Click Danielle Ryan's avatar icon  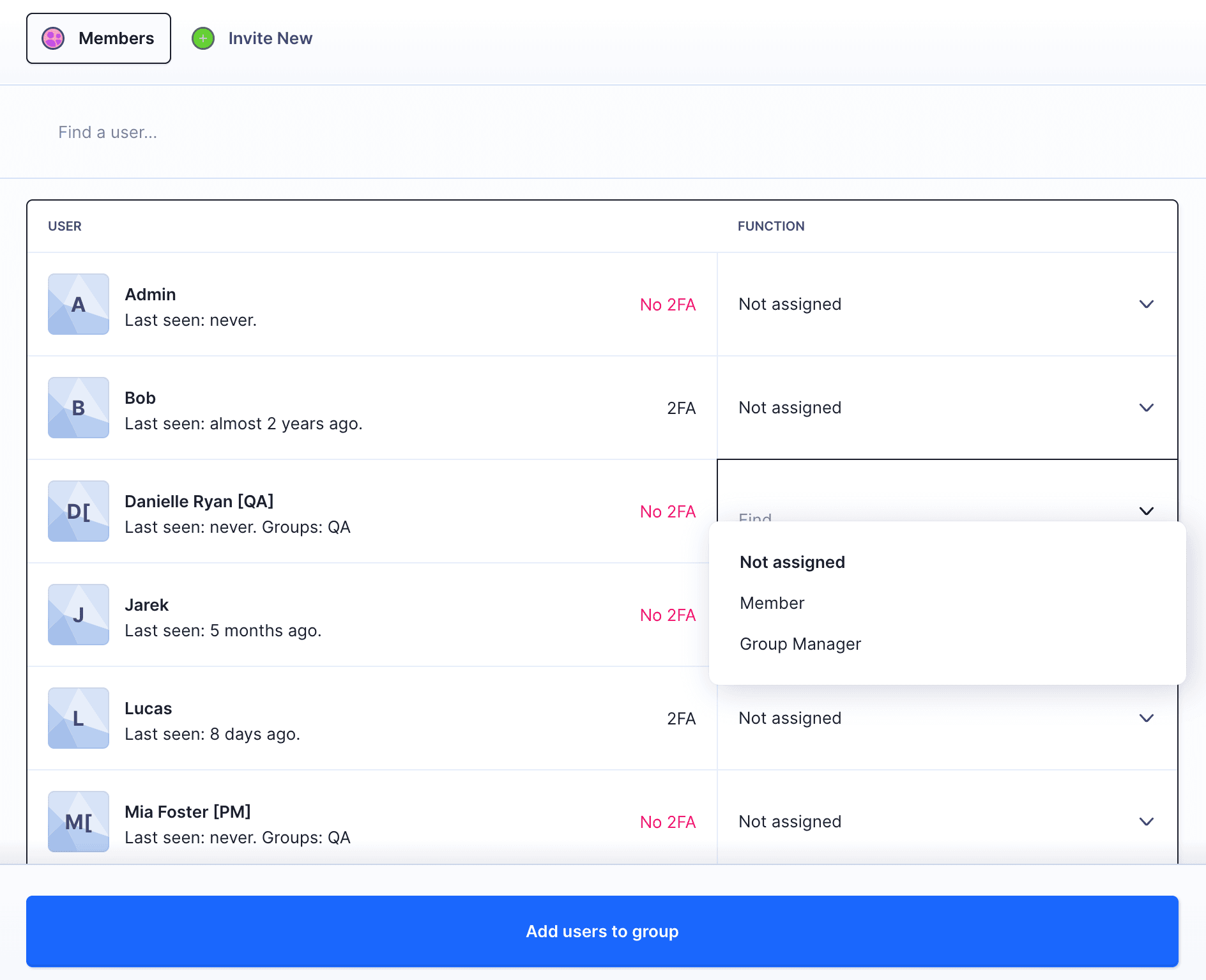(x=79, y=511)
